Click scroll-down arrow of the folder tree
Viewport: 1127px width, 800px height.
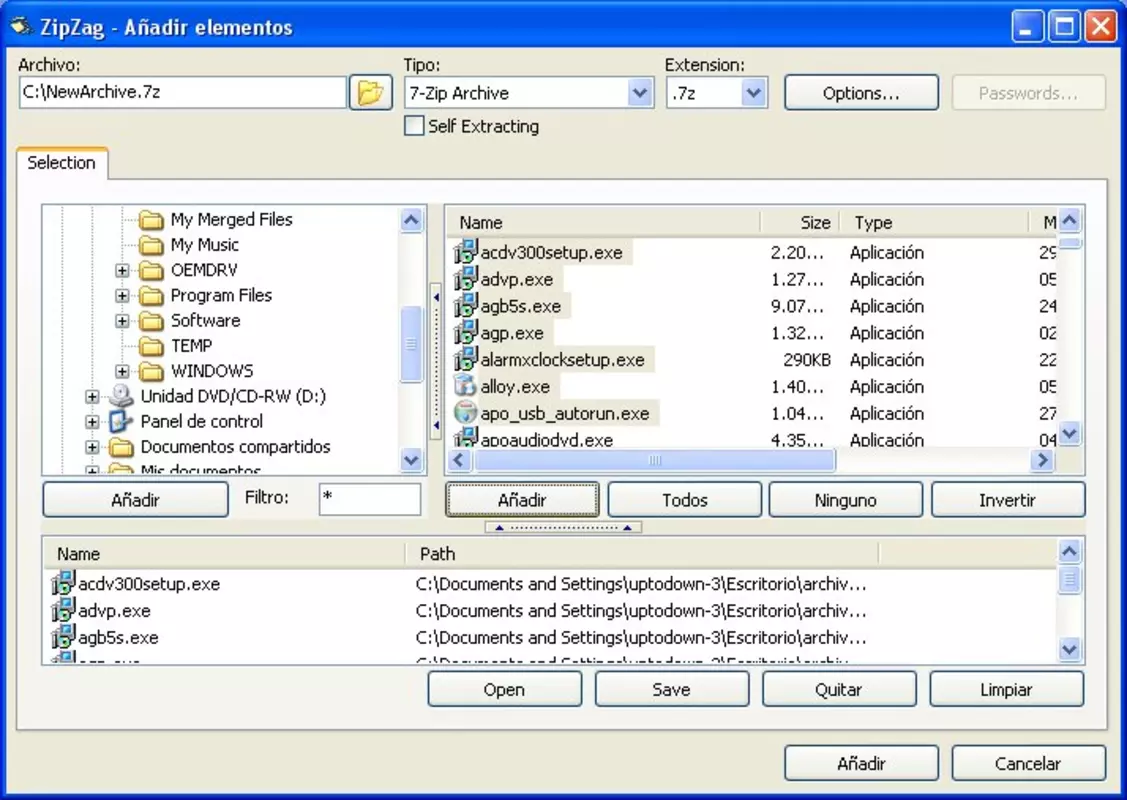pyautogui.click(x=411, y=460)
